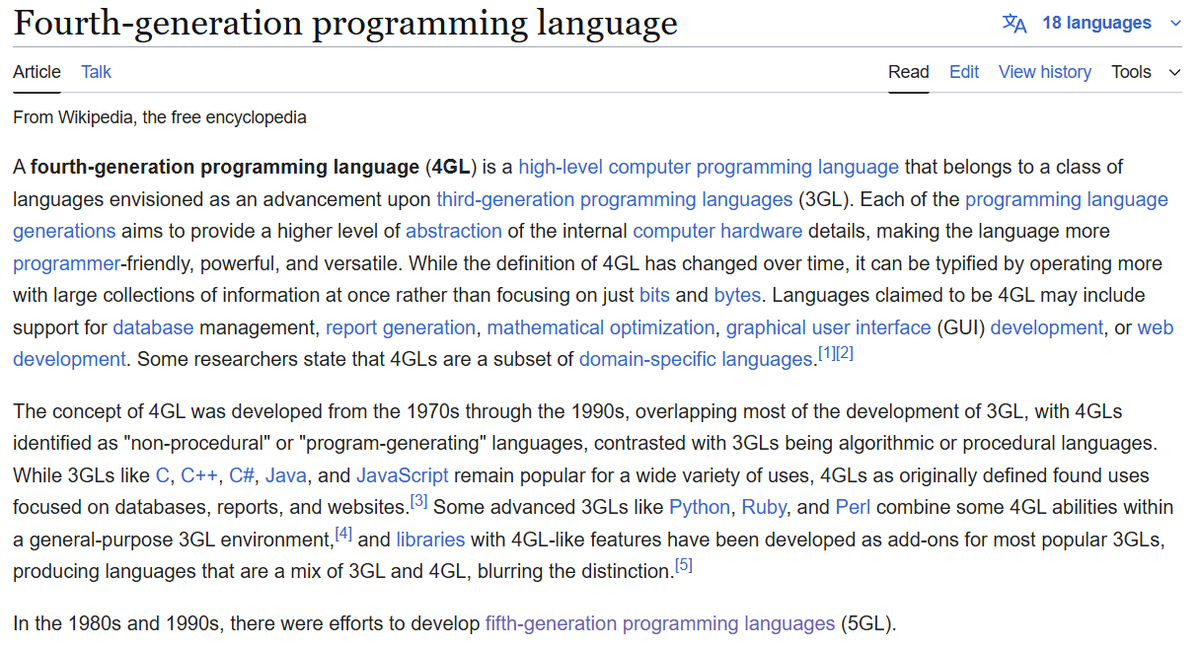Open the abstraction link

[x=454, y=231]
